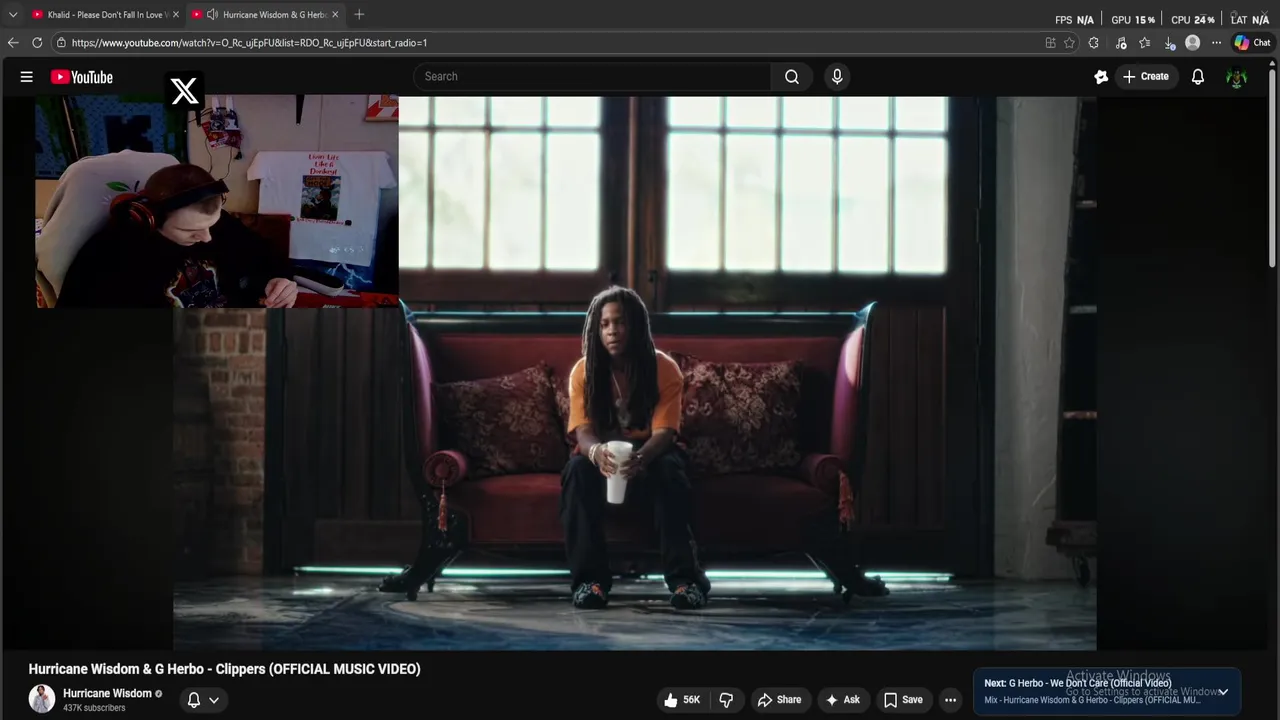Expand the tab search dropdown arrow

[13, 14]
